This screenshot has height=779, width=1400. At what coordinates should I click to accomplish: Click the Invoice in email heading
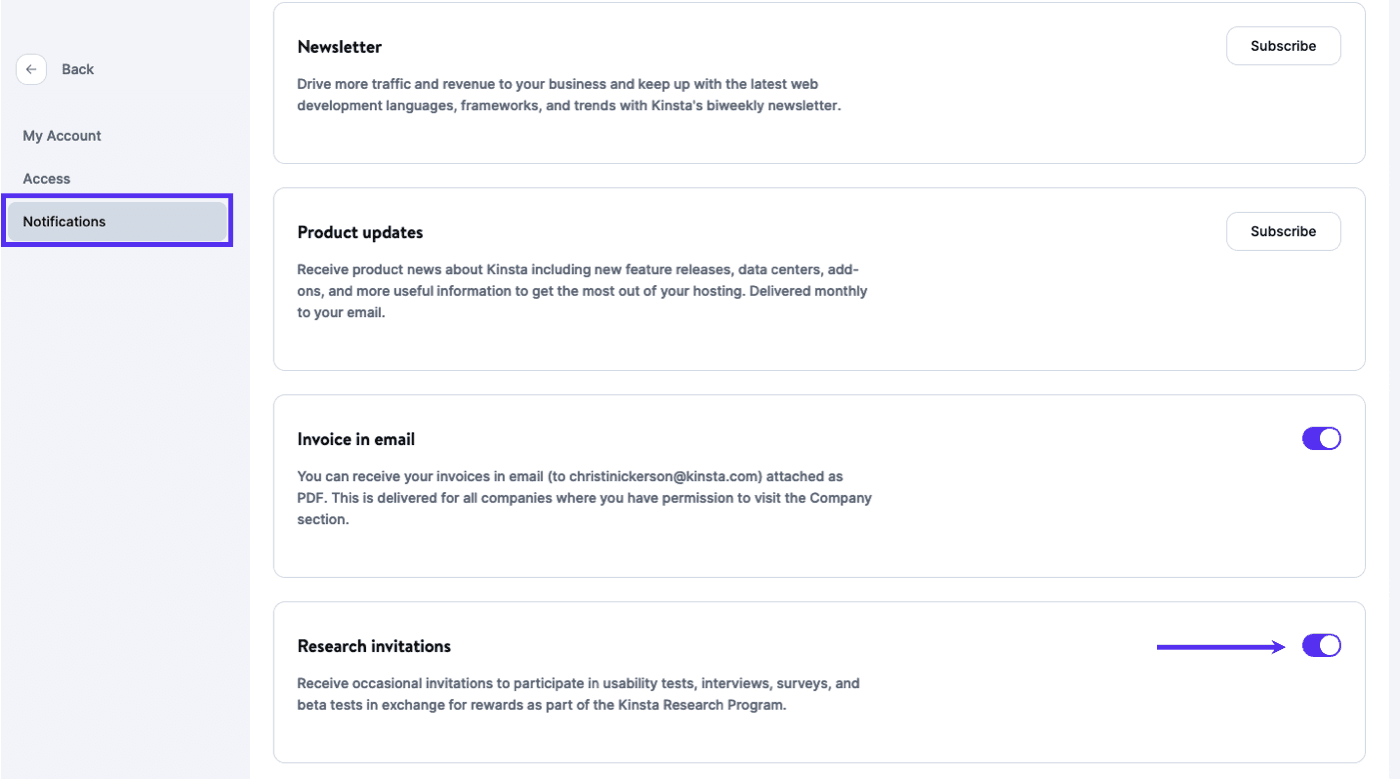tap(357, 438)
